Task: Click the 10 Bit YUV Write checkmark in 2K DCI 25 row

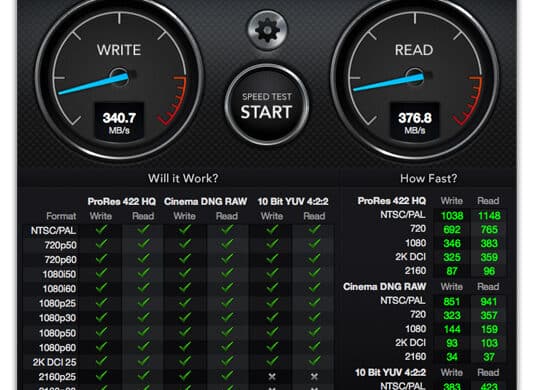Action: coord(272,361)
